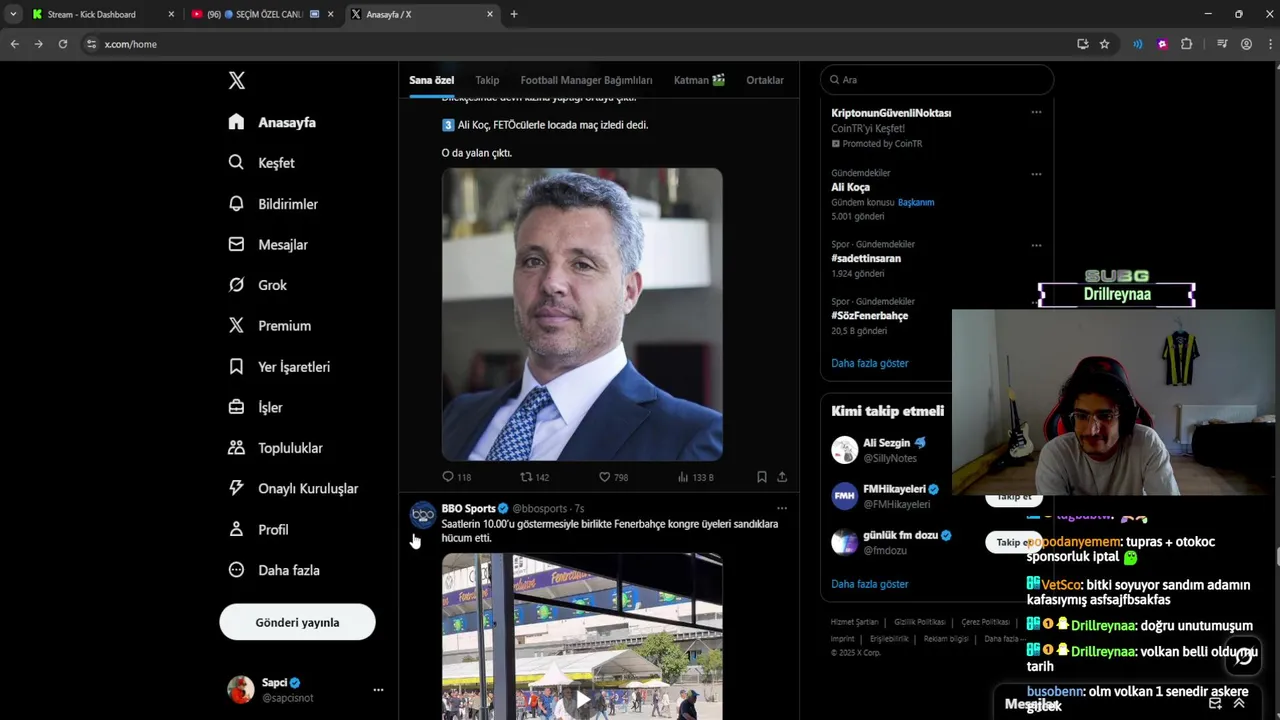
Task: Open Anasayfa home icon
Action: 236,122
